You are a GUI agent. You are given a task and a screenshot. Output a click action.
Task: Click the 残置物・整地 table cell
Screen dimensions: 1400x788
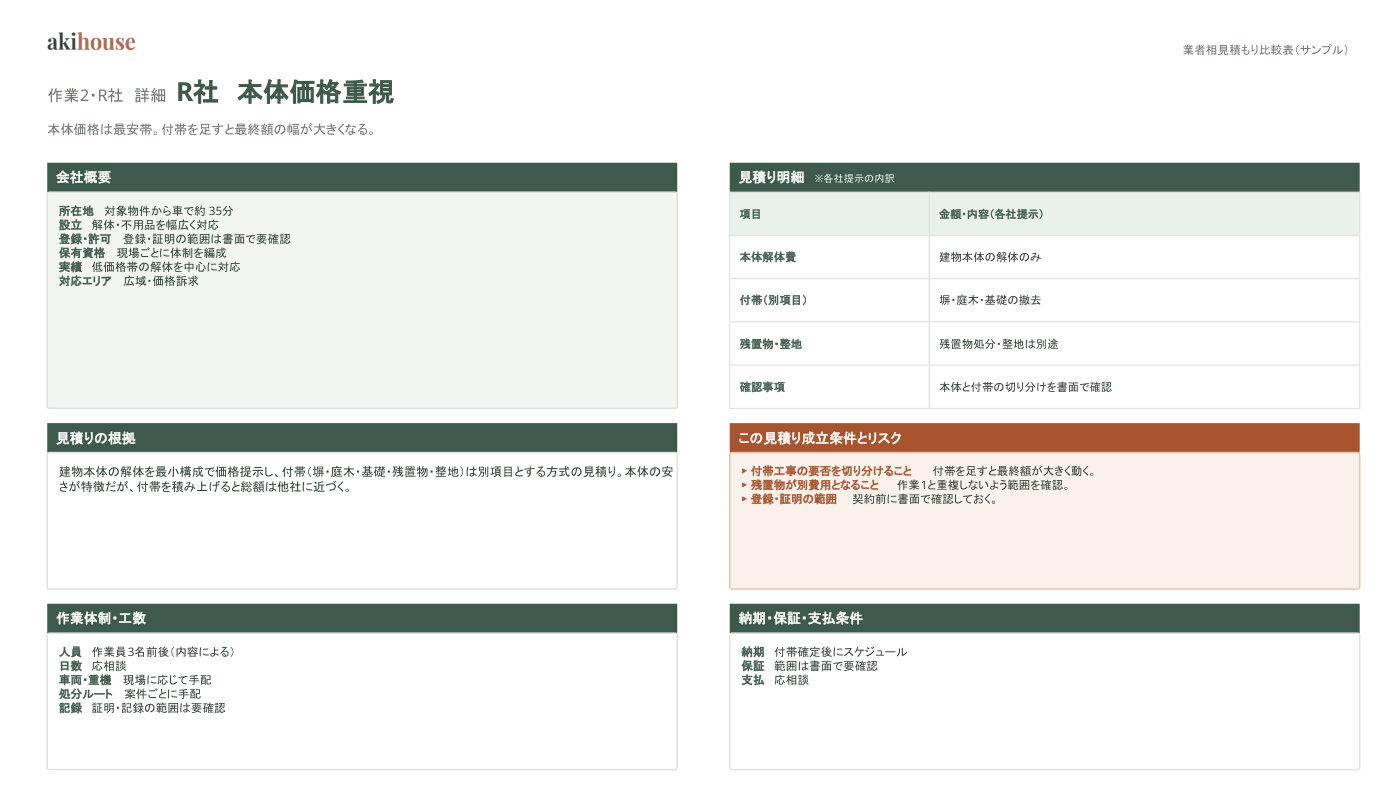(829, 343)
